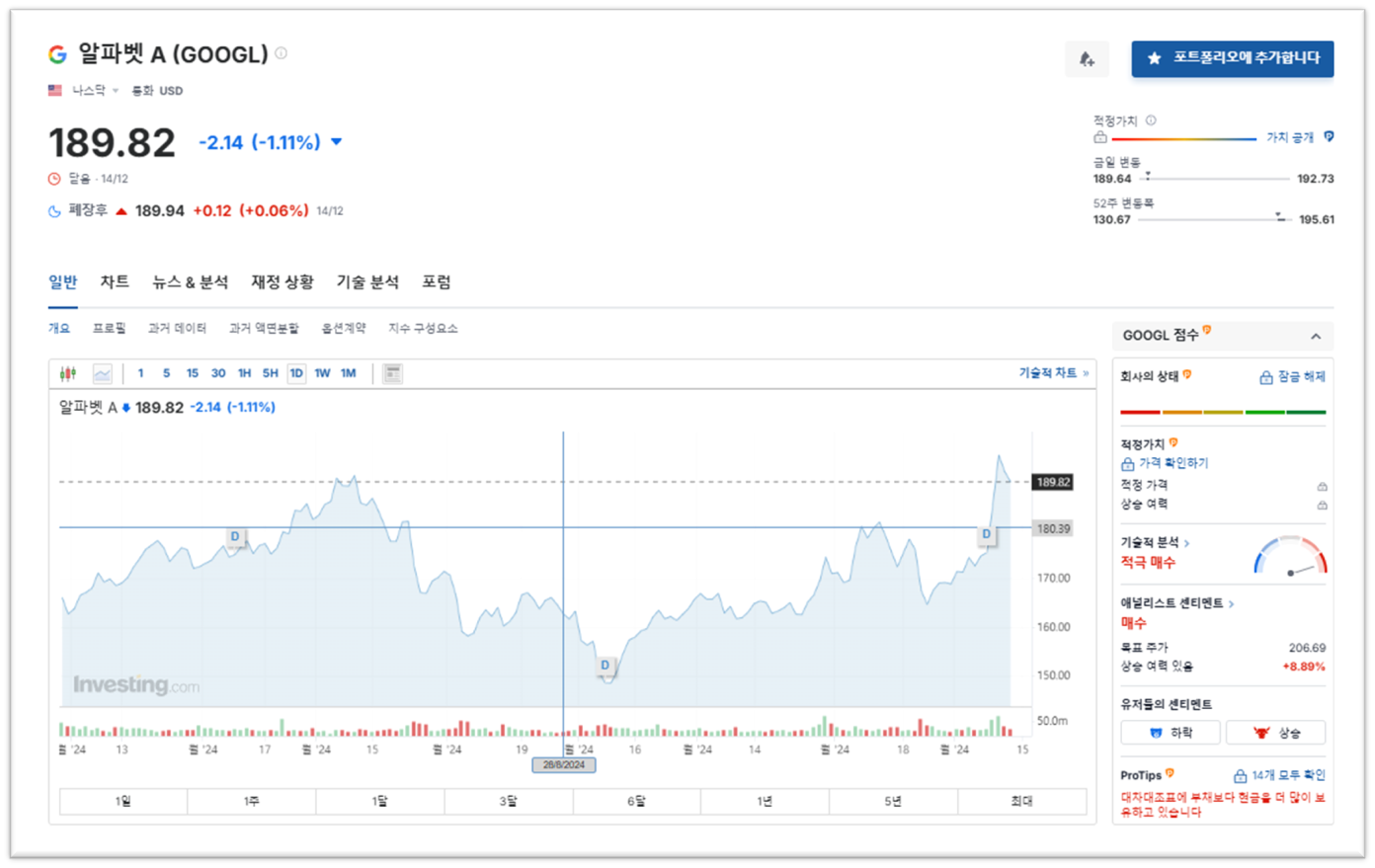Open the 기술 분석 tab
Image resolution: width=1375 pixels, height=868 pixels.
pos(367,282)
